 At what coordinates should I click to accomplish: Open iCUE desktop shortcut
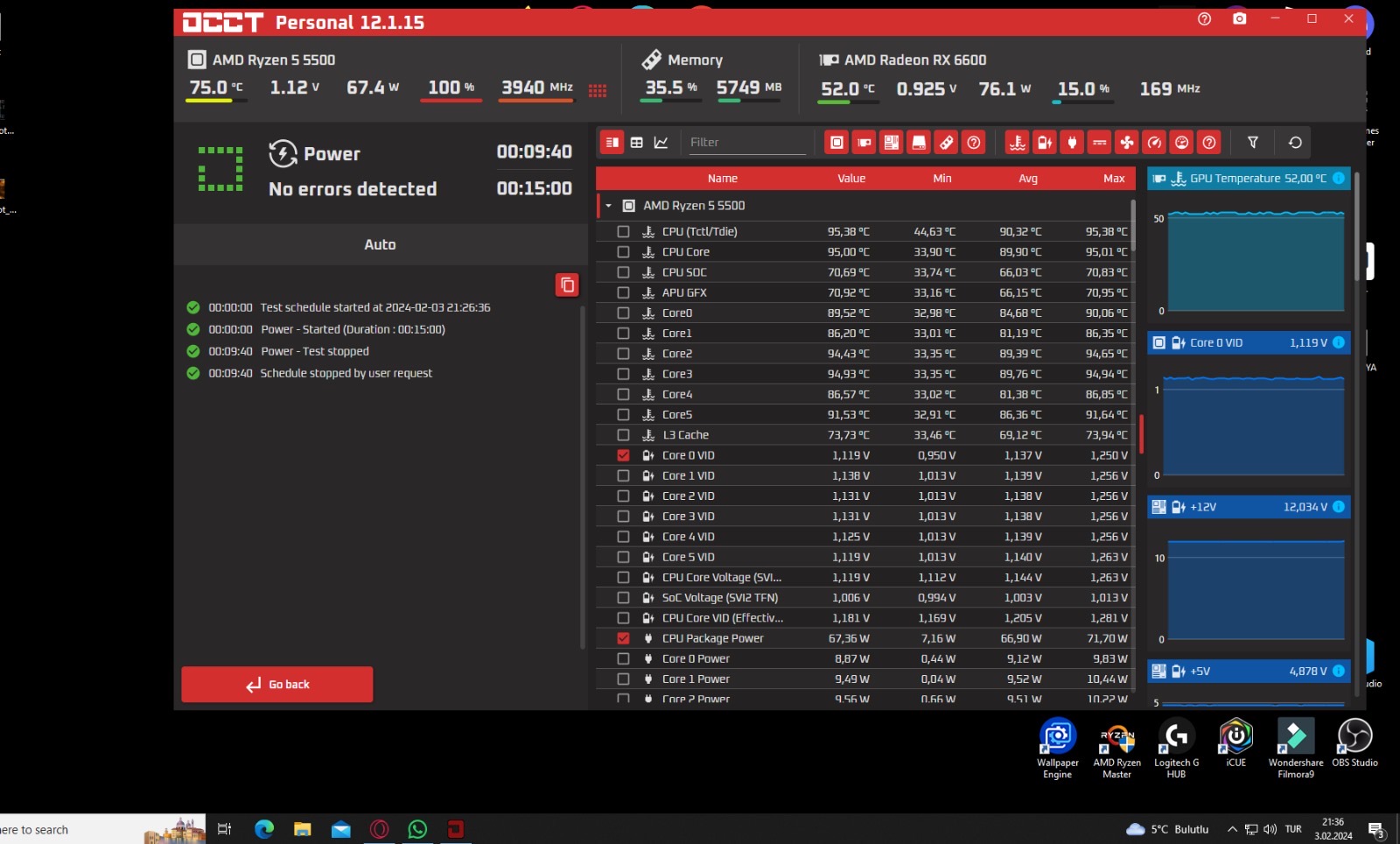click(x=1235, y=744)
